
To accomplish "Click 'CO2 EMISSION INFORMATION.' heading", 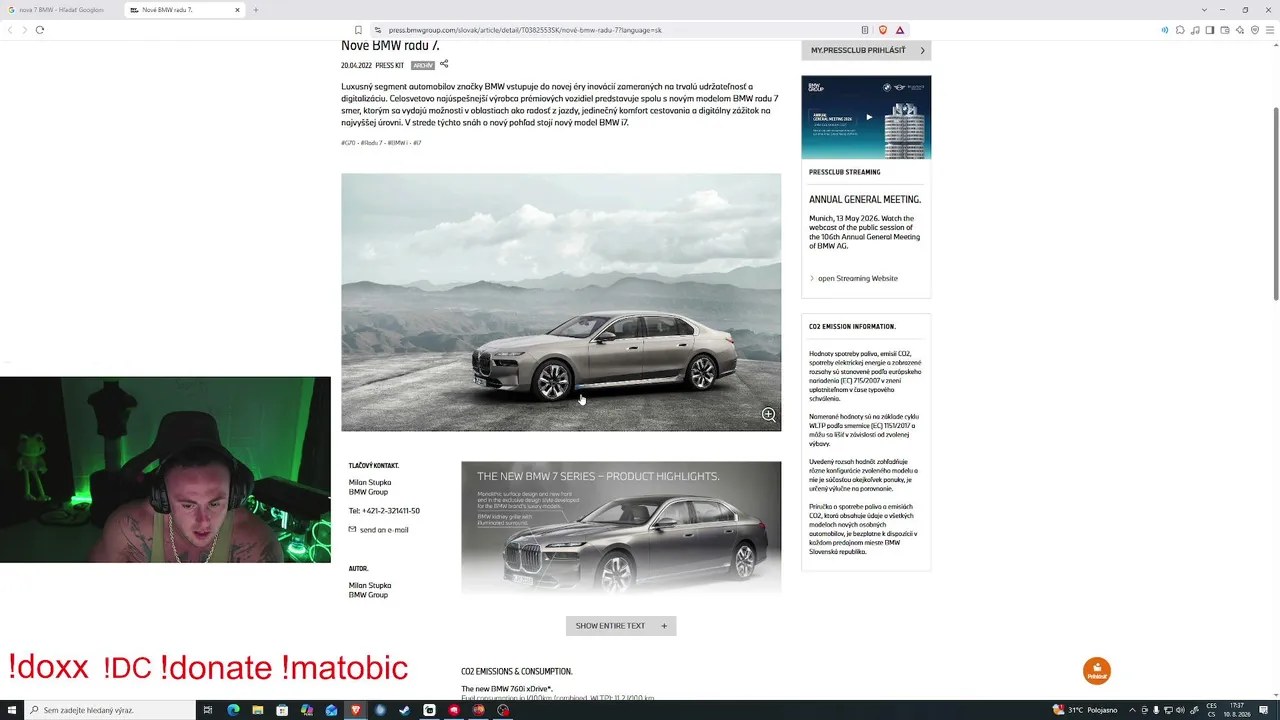I will [852, 327].
